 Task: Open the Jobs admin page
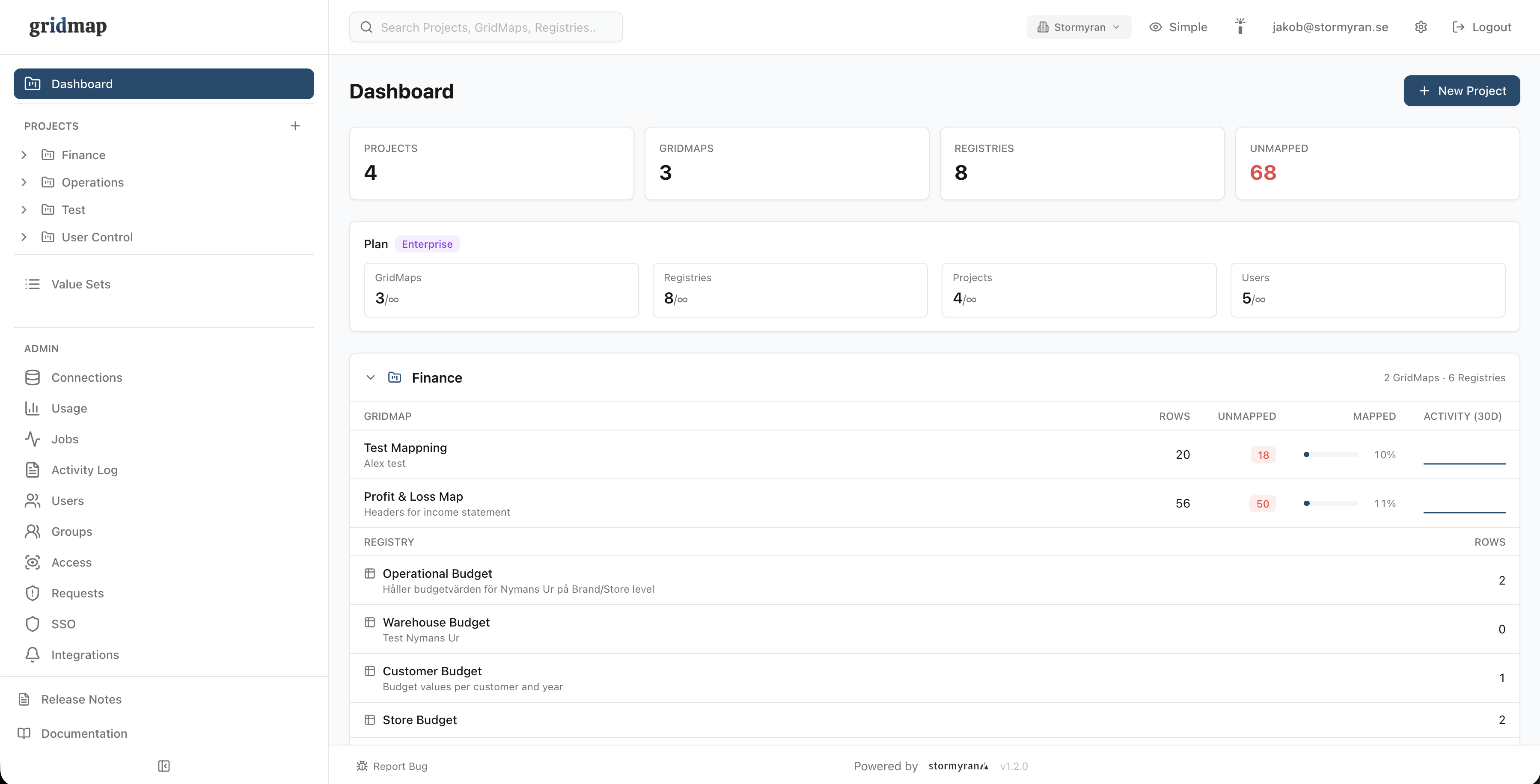click(x=164, y=439)
